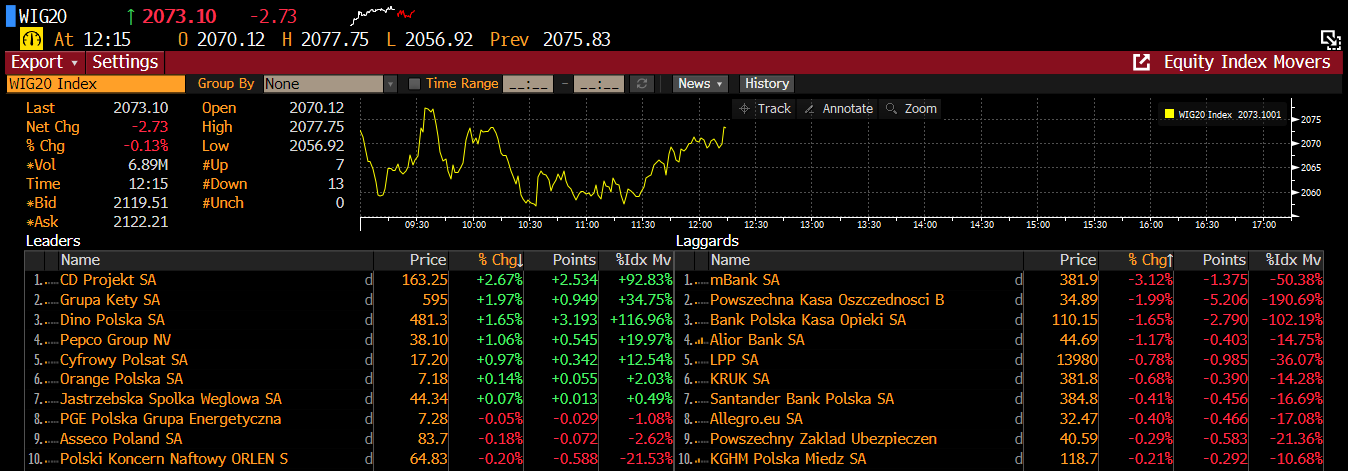Click the small intraday sparkline beside the header quote
This screenshot has width=1348, height=471.
[383, 15]
